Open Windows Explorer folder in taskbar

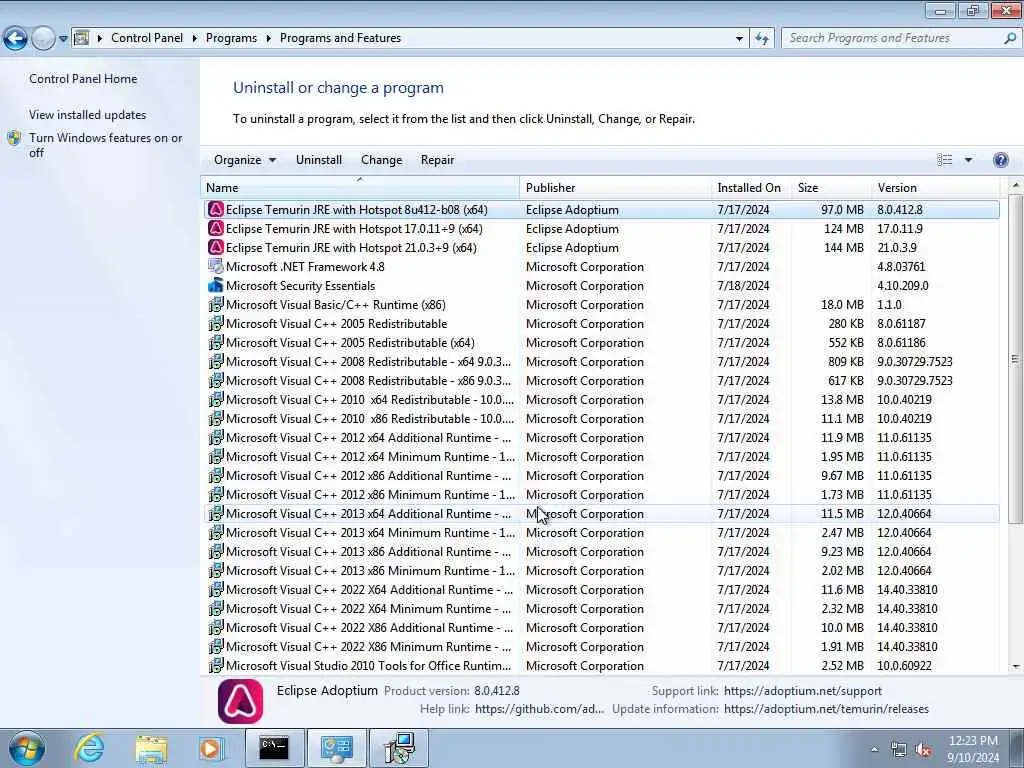pyautogui.click(x=151, y=748)
